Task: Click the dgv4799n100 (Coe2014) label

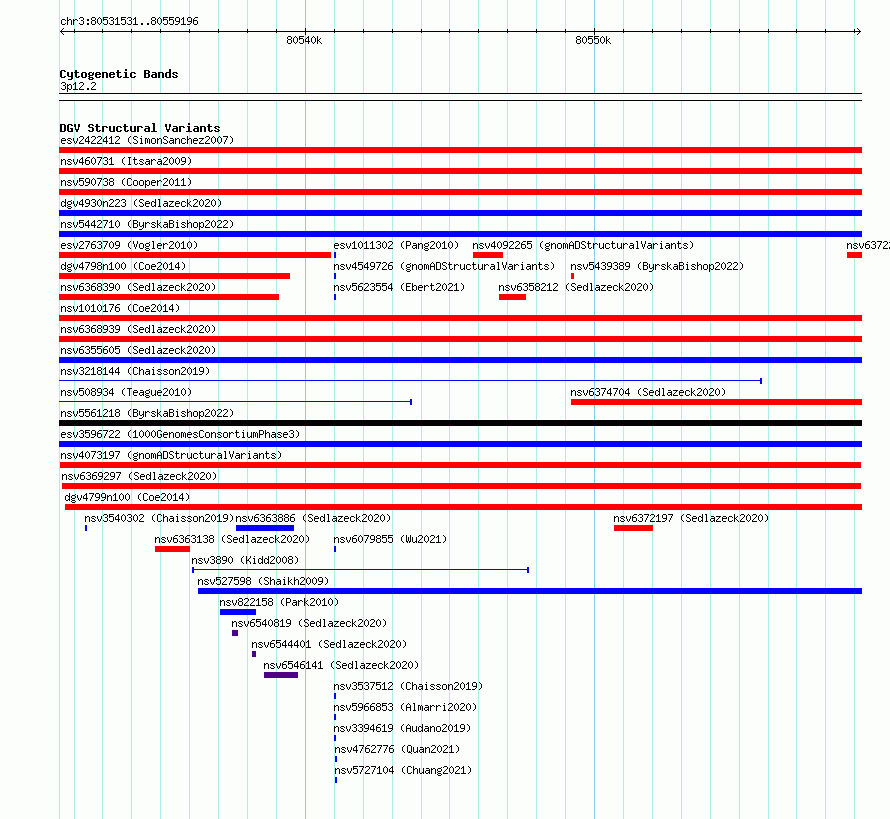Action: click(x=127, y=497)
